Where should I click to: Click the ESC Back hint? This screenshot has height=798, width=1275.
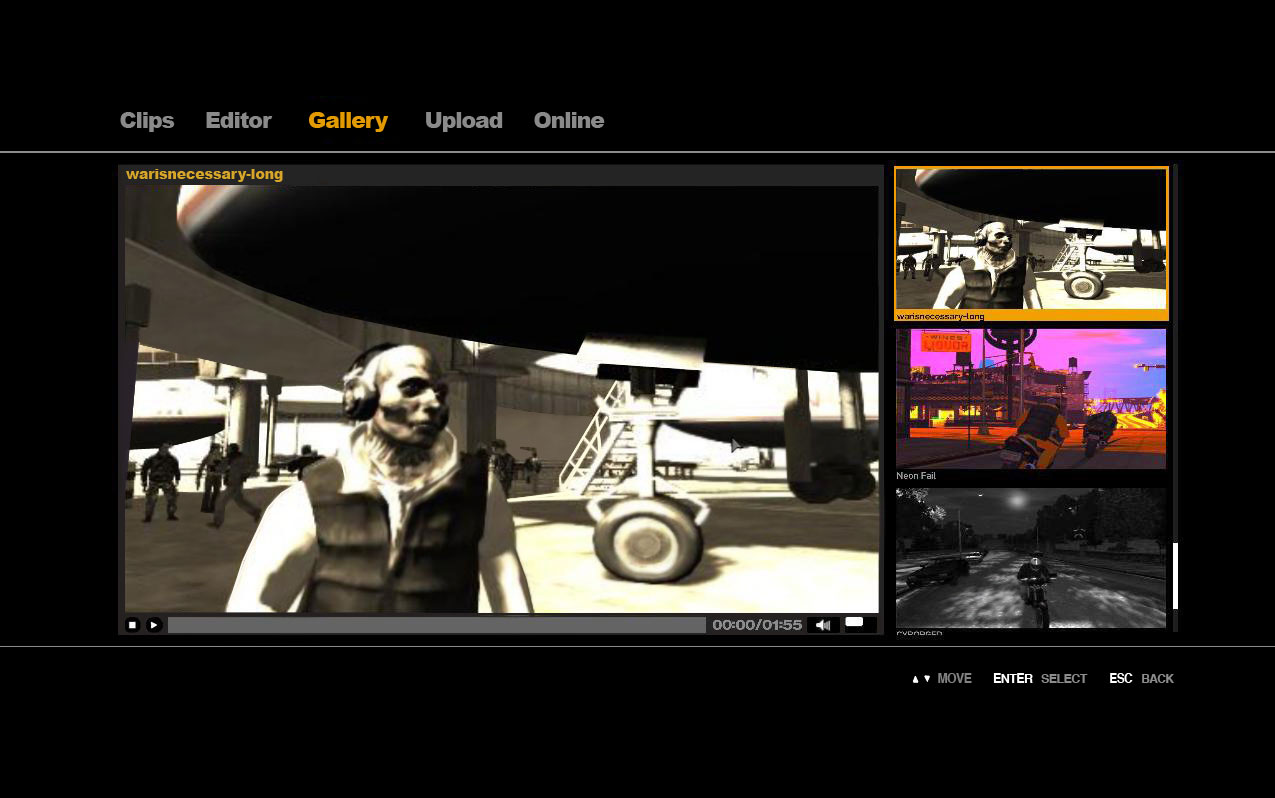pos(1141,679)
